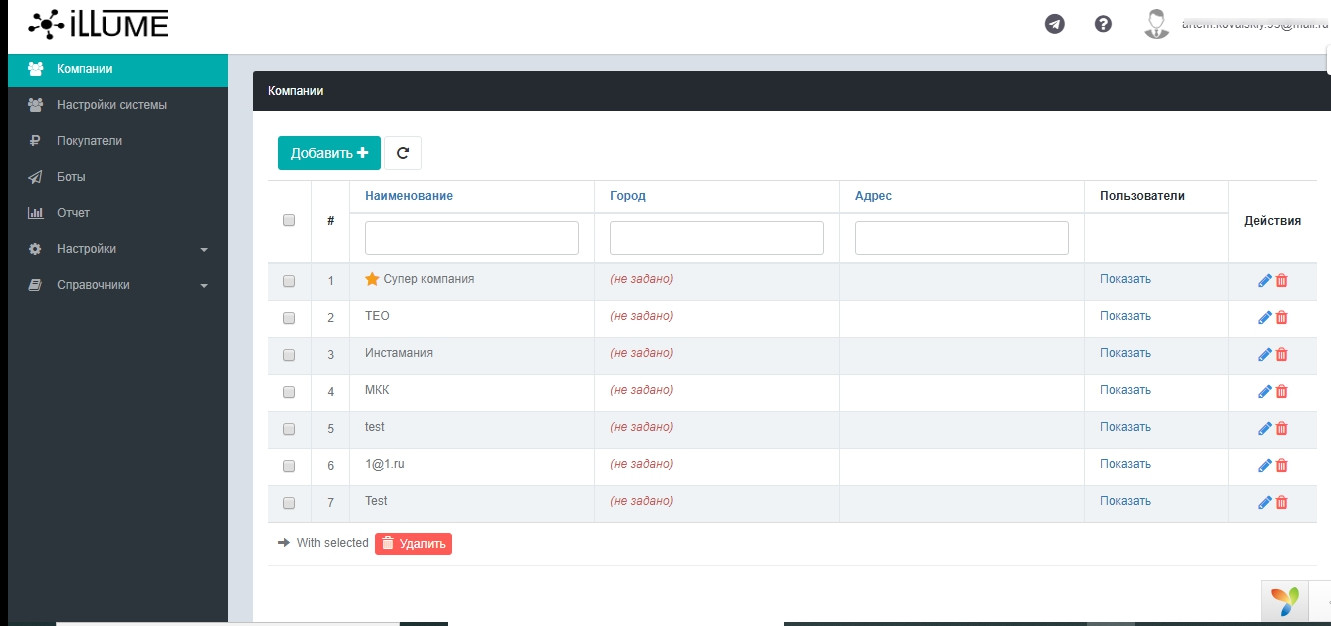Screen dimensions: 1331x626
Task: Check the box for Инстамания
Action: (289, 355)
